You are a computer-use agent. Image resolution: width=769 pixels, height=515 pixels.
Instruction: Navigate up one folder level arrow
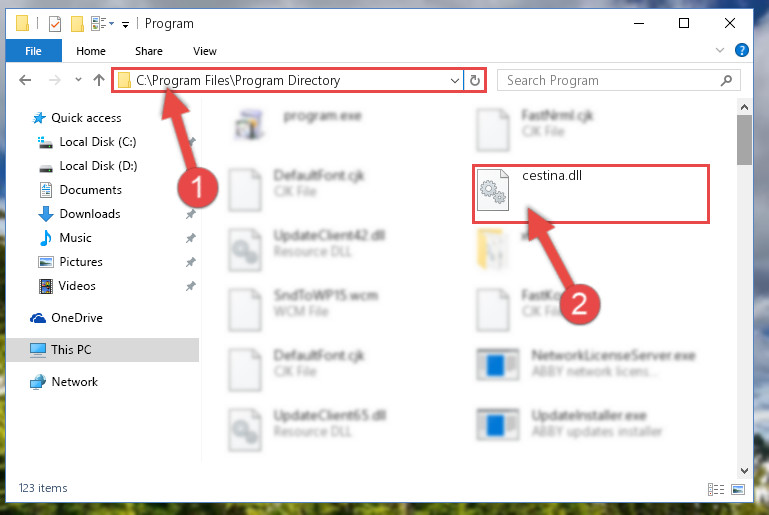(99, 80)
